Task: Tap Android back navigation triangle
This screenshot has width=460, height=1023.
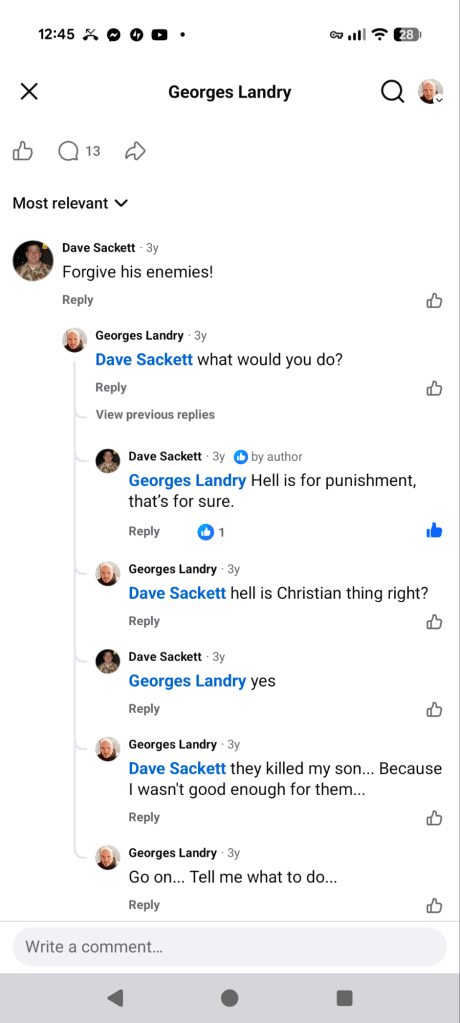Action: tap(115, 998)
